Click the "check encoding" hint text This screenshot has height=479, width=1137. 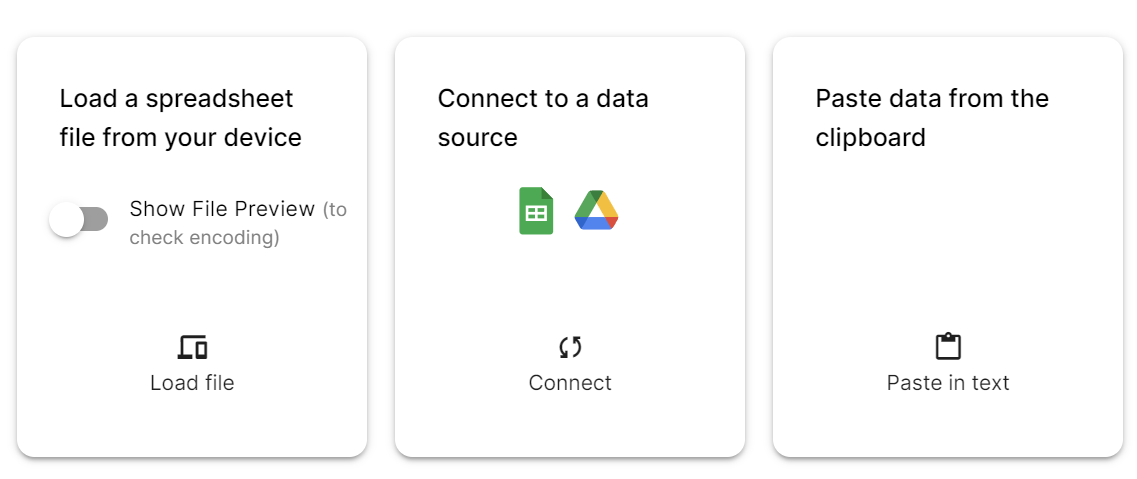point(204,238)
